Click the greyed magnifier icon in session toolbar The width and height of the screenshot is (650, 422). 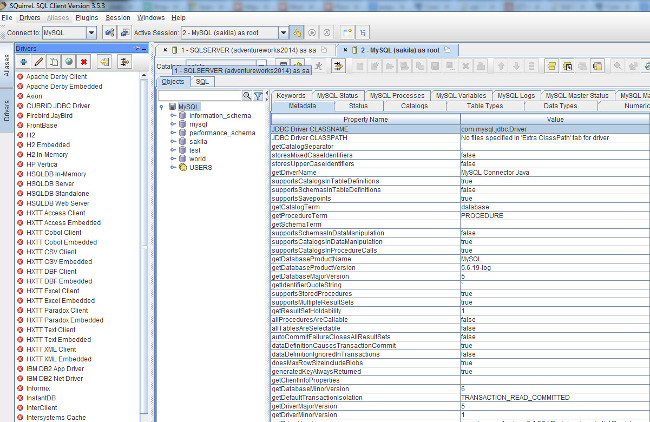(x=617, y=66)
